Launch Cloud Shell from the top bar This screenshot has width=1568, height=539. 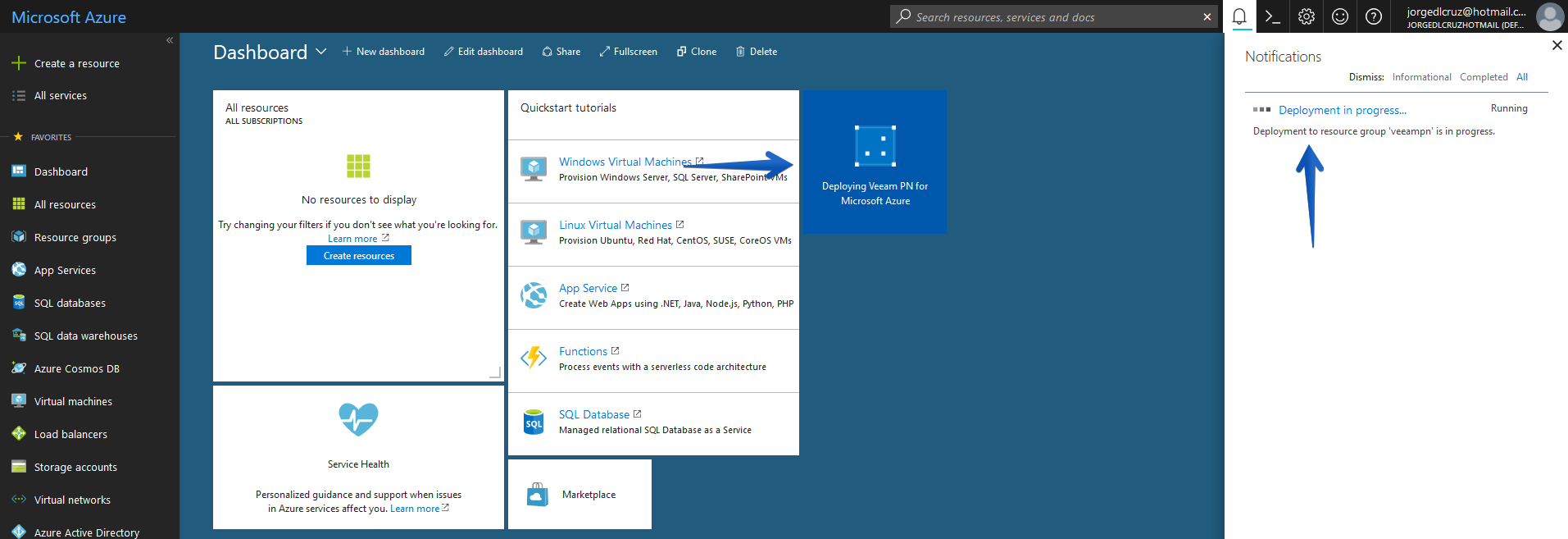1273,16
